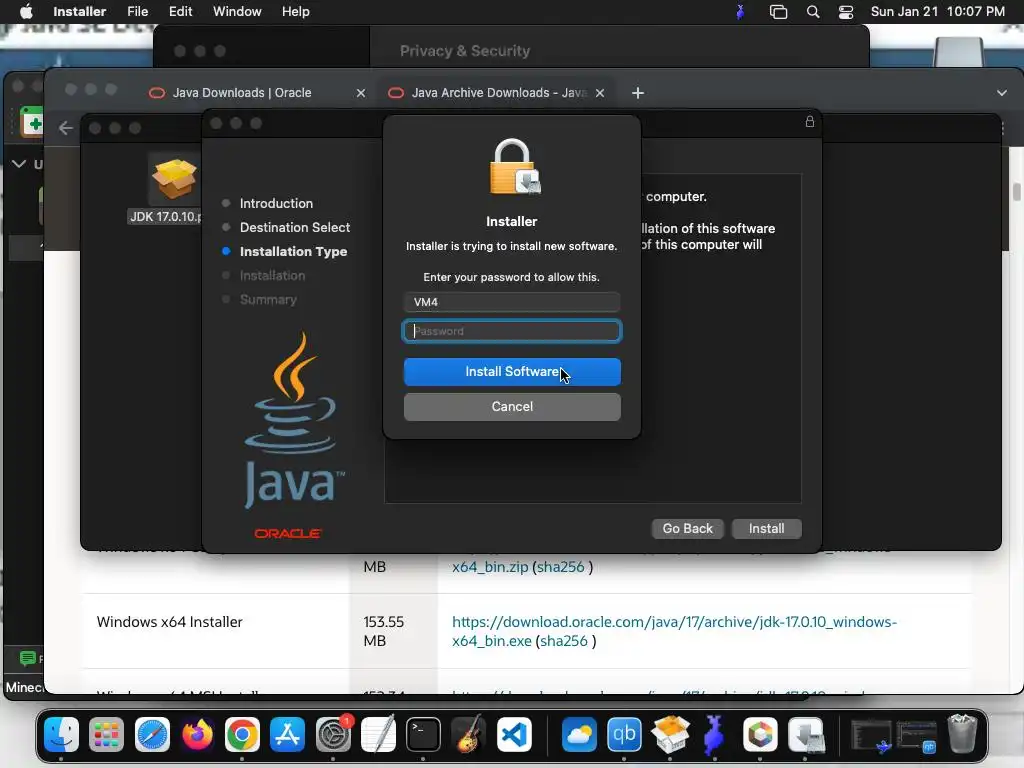Open the Help menu
This screenshot has width=1024, height=768.
(x=295, y=12)
